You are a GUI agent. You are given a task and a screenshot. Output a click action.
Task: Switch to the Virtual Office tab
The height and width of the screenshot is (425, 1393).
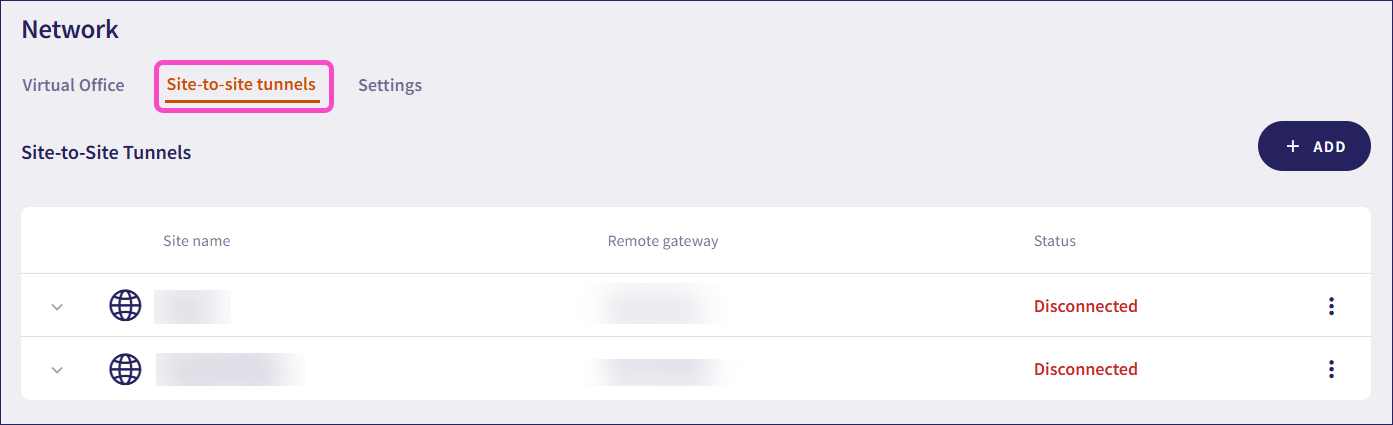[x=73, y=85]
